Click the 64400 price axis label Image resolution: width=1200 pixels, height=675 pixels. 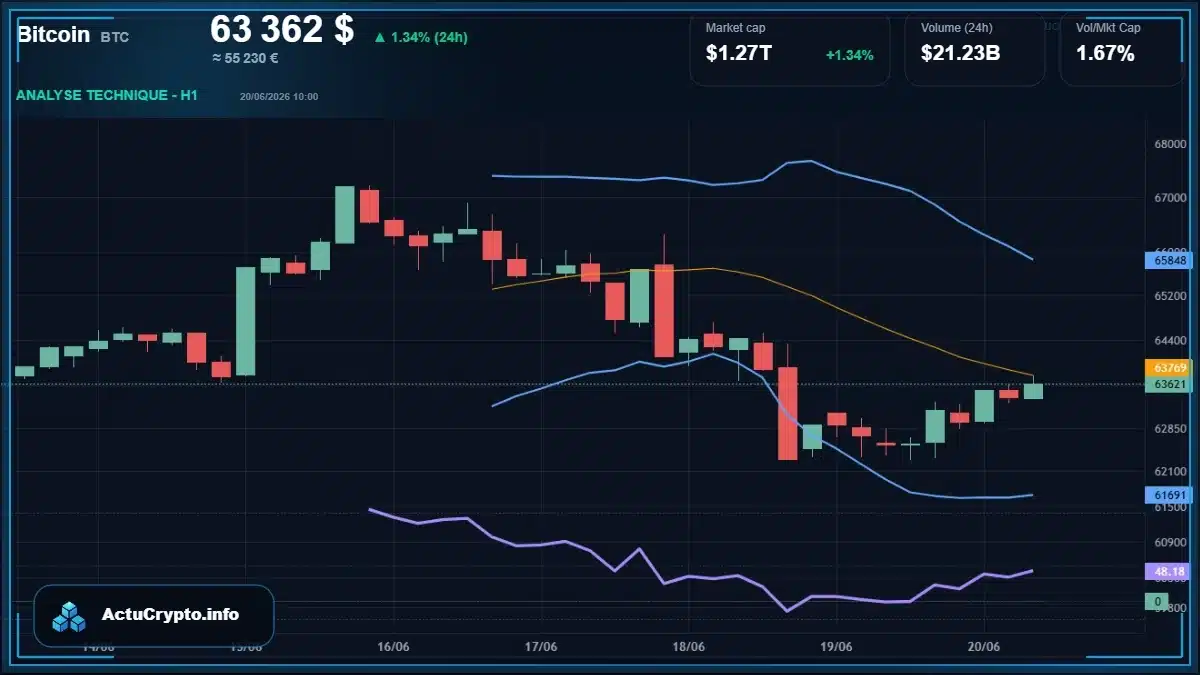(x=1170, y=340)
